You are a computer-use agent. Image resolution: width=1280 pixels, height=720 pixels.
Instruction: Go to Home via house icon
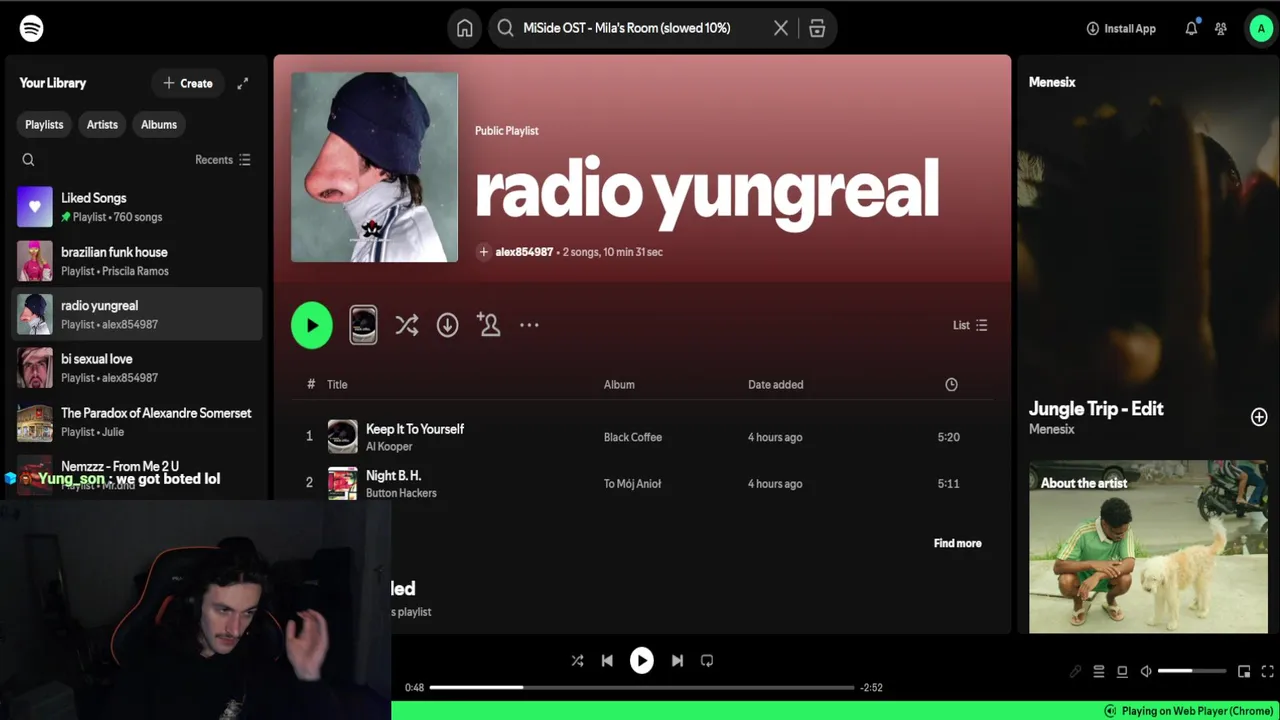coord(465,28)
